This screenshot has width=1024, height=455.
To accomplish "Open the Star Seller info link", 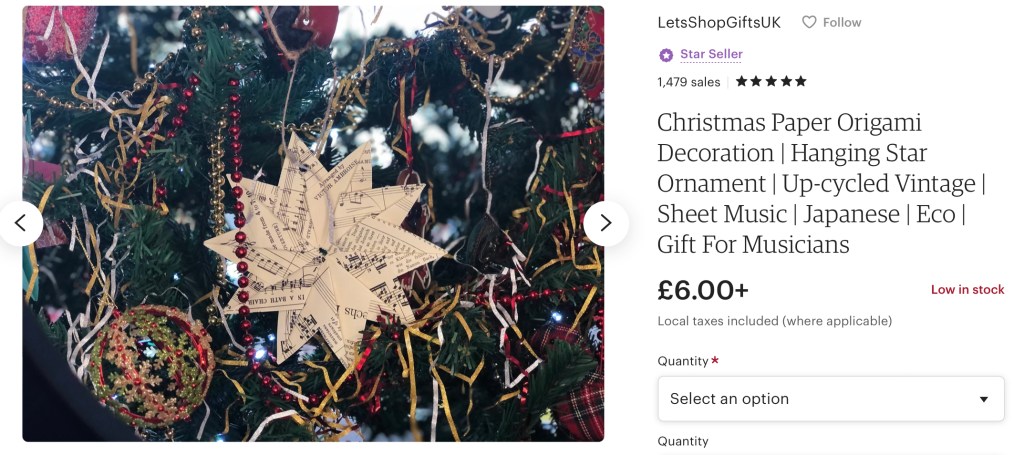I will [711, 54].
